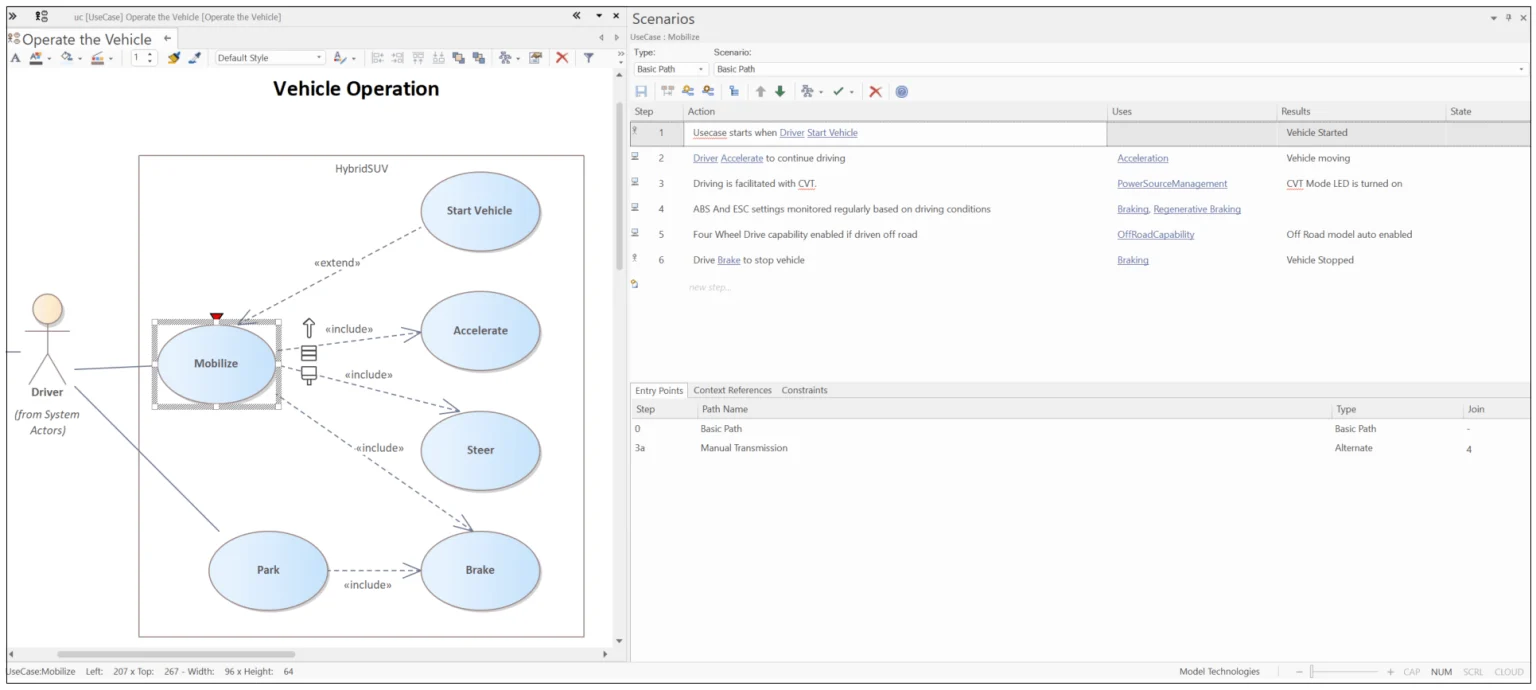Screen dimensions: 1536x690
Task: Select the Manual Transmission alternate path row
Action: [x=743, y=448]
